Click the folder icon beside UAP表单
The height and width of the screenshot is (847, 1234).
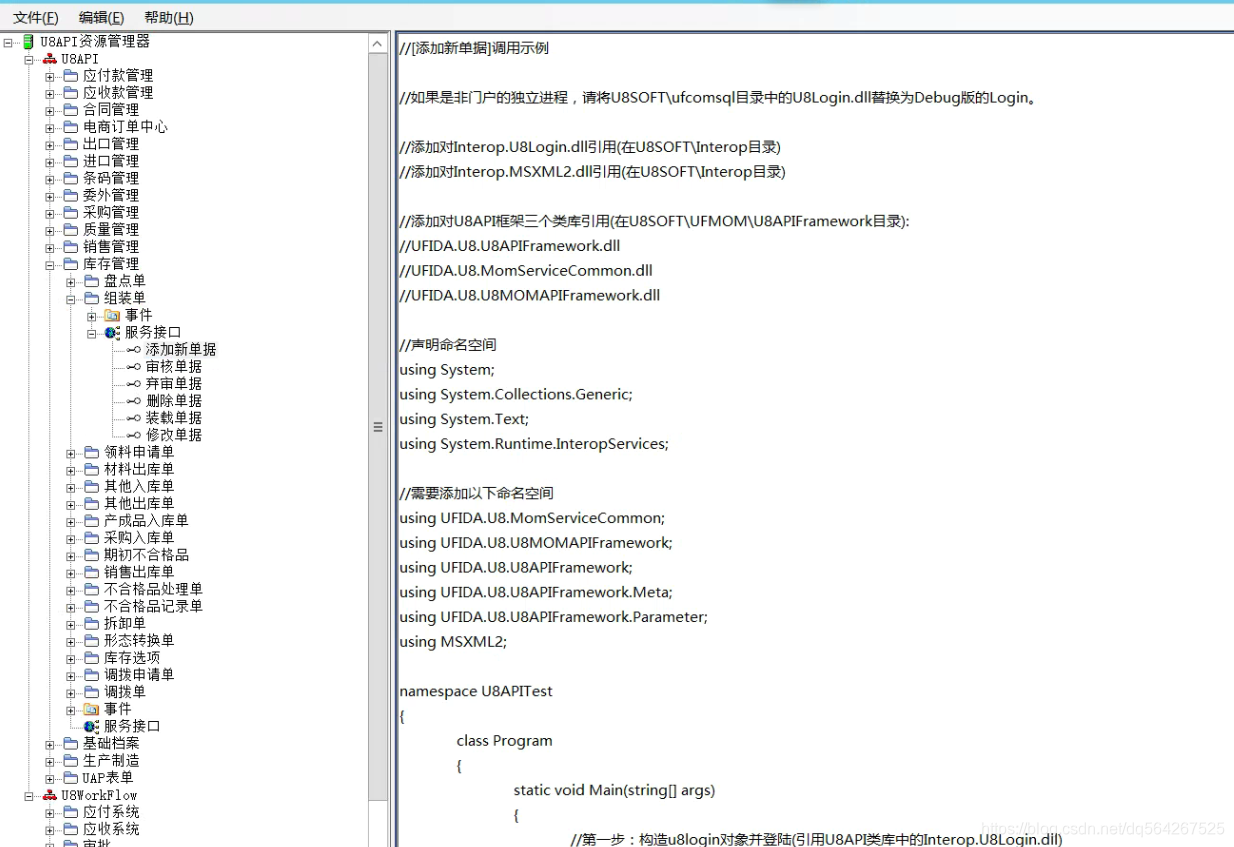tap(70, 778)
